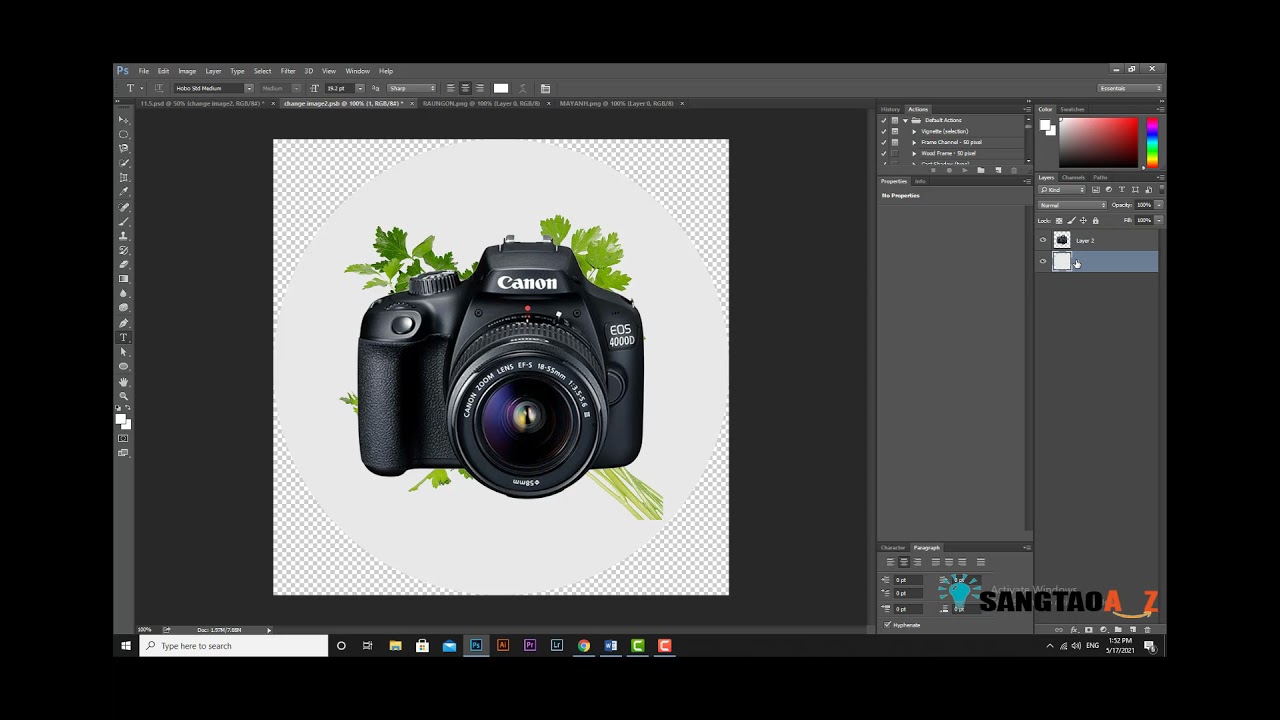Switch to the Swatches tab
Screen dimensions: 1280x720
click(x=1072, y=109)
